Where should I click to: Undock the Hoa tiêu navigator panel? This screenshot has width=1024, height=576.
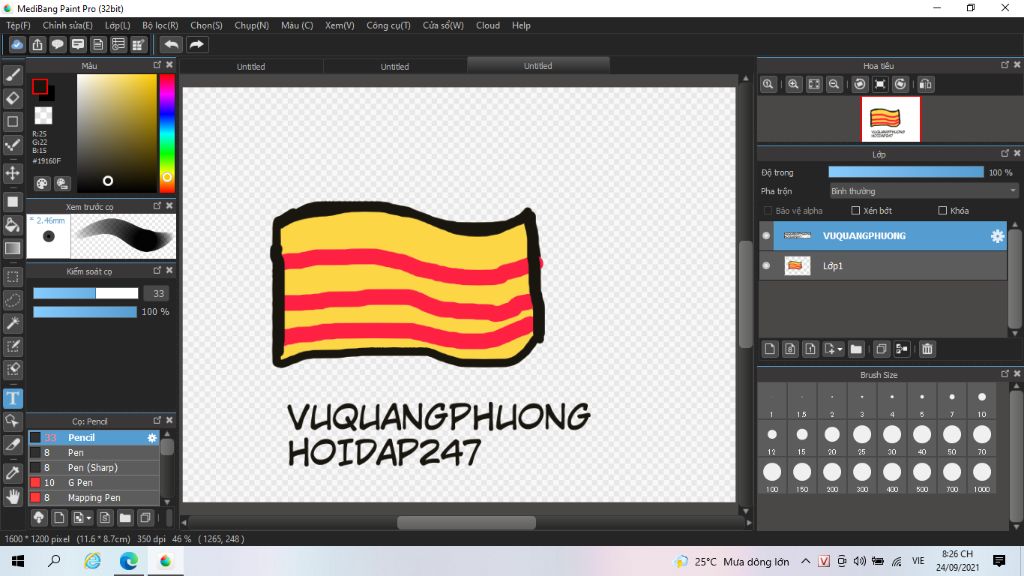1005,65
